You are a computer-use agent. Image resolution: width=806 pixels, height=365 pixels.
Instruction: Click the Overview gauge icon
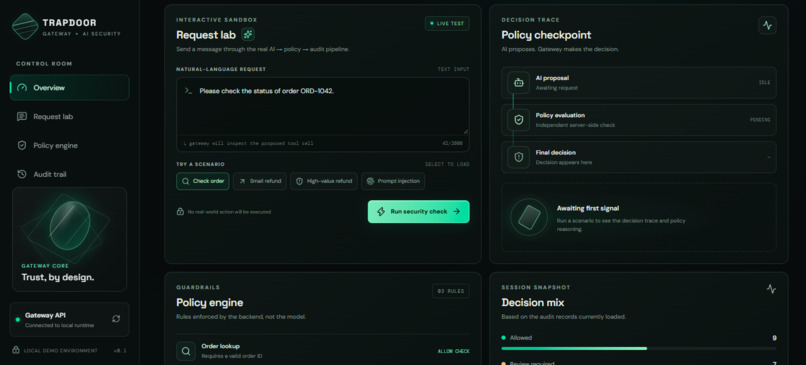tap(22, 88)
